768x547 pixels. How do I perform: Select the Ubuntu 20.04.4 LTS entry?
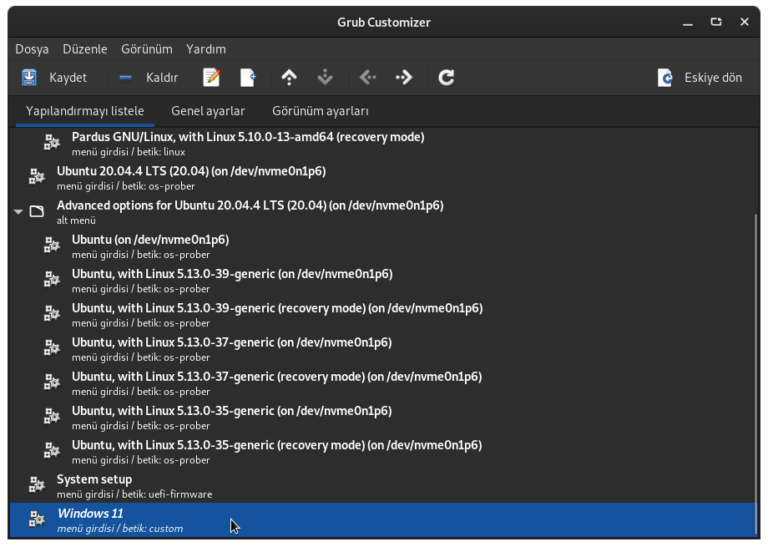190,171
